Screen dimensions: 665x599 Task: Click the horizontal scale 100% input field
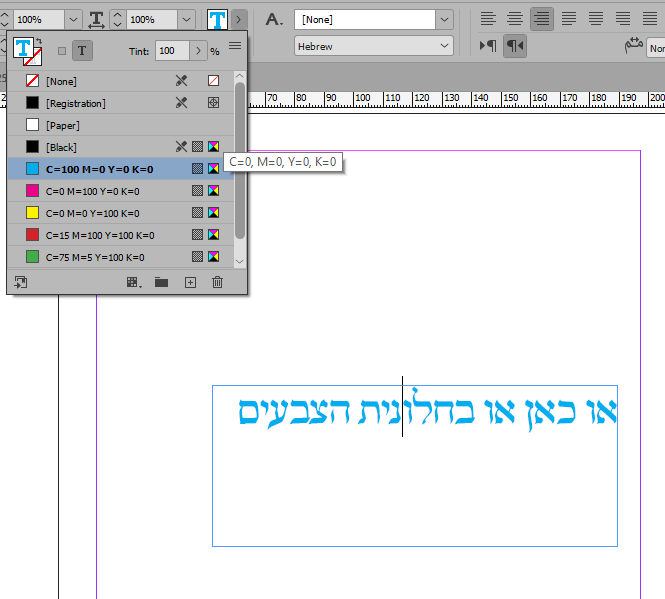point(152,20)
